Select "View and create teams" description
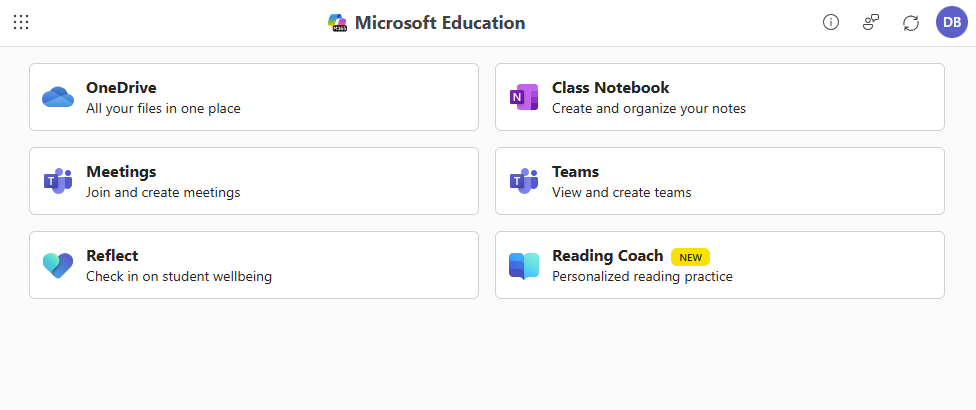Image resolution: width=976 pixels, height=410 pixels. [x=621, y=192]
